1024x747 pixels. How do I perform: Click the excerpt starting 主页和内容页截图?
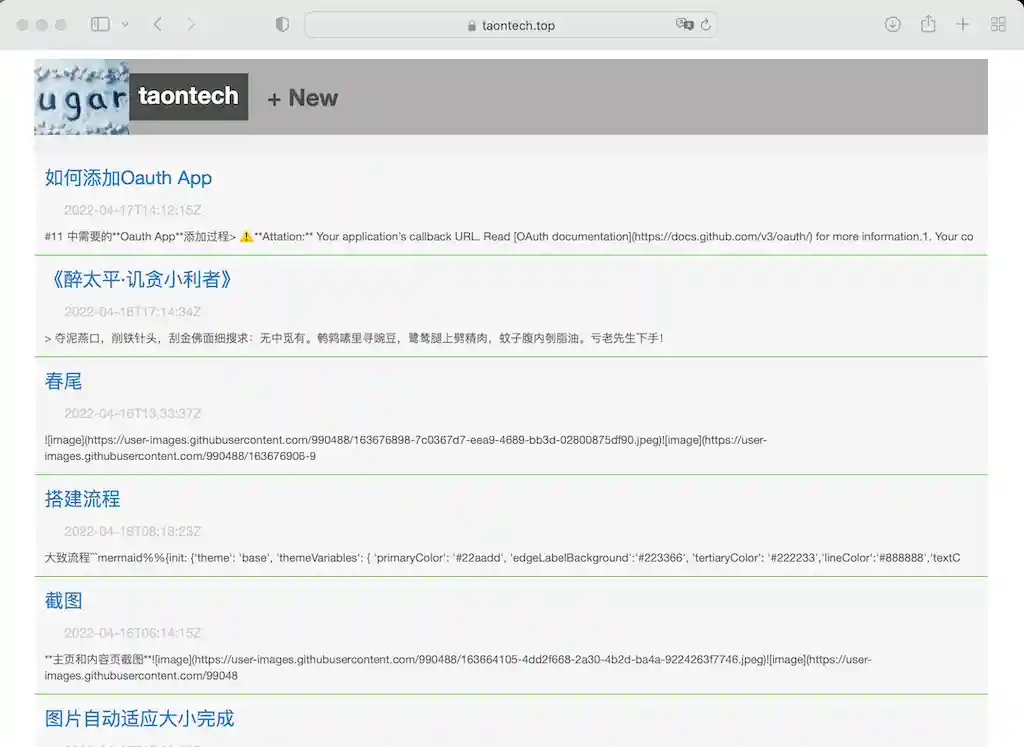click(458, 667)
